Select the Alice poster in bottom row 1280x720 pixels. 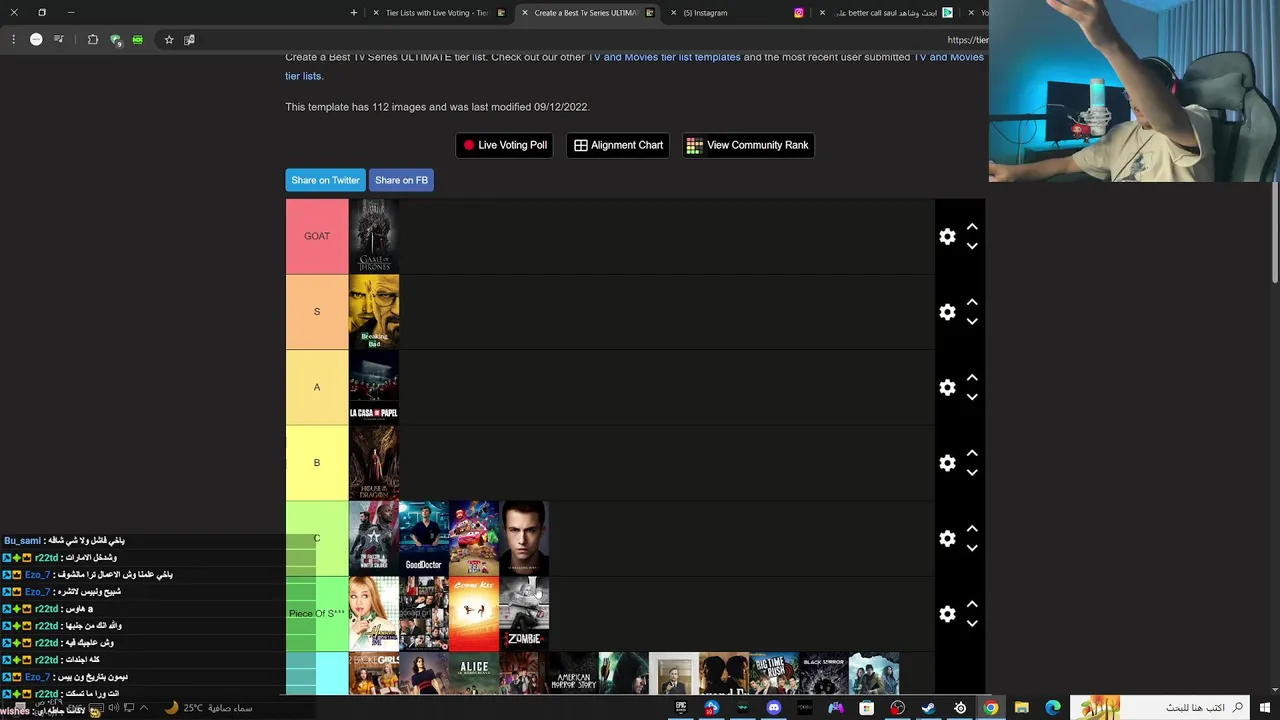(x=474, y=673)
